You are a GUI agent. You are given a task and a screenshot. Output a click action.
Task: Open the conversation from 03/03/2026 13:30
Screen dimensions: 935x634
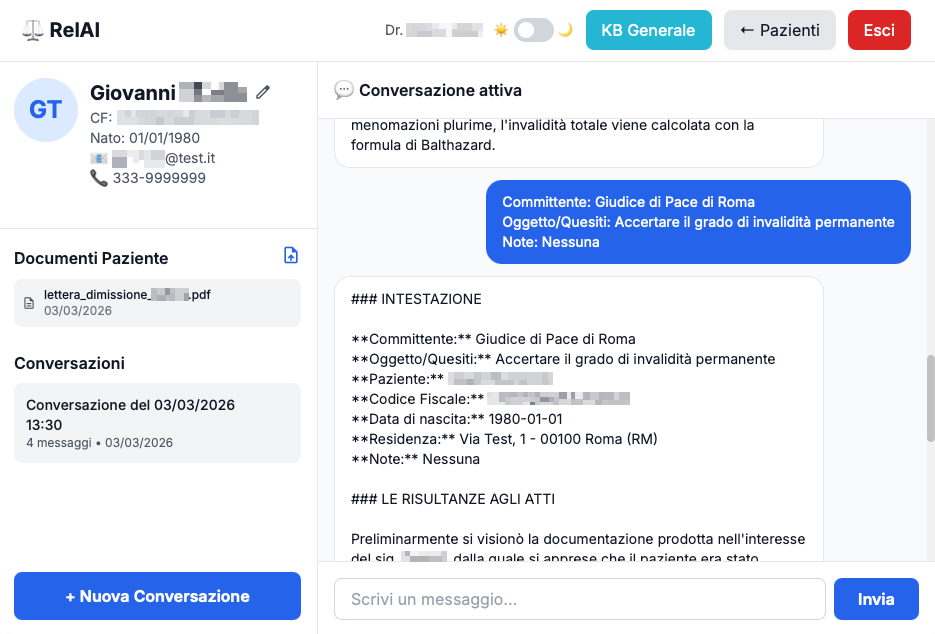point(157,422)
